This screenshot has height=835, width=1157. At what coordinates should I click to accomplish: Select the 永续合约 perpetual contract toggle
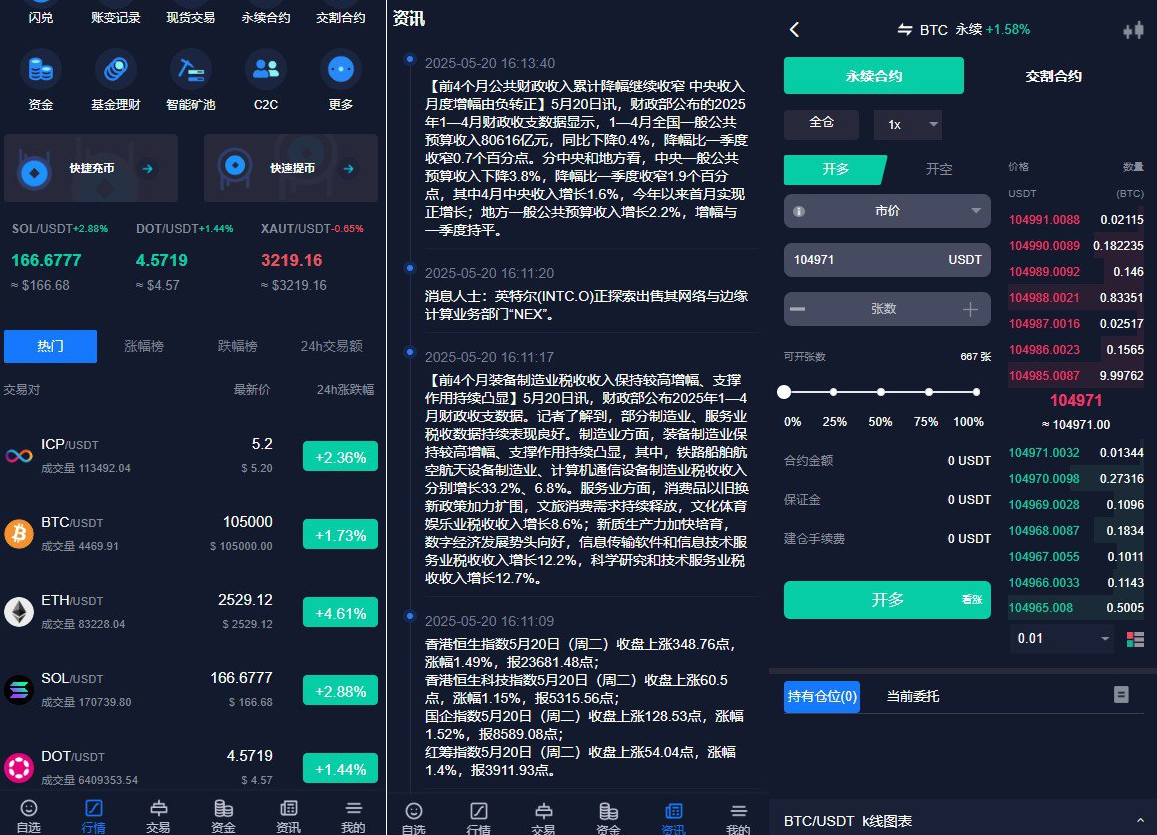coord(873,76)
